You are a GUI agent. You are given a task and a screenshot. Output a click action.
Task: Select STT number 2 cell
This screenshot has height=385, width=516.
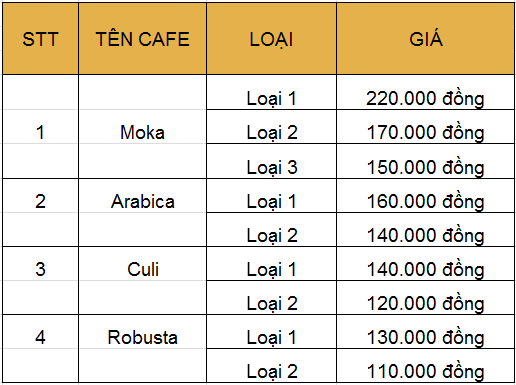point(40,213)
